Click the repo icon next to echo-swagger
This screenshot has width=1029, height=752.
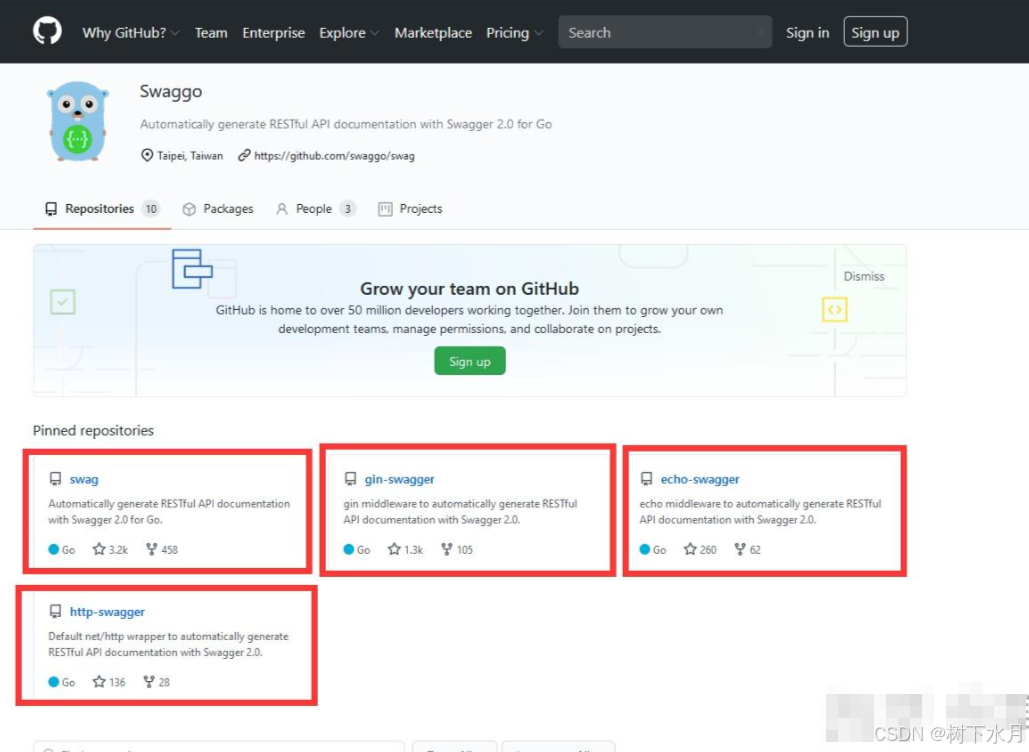647,479
